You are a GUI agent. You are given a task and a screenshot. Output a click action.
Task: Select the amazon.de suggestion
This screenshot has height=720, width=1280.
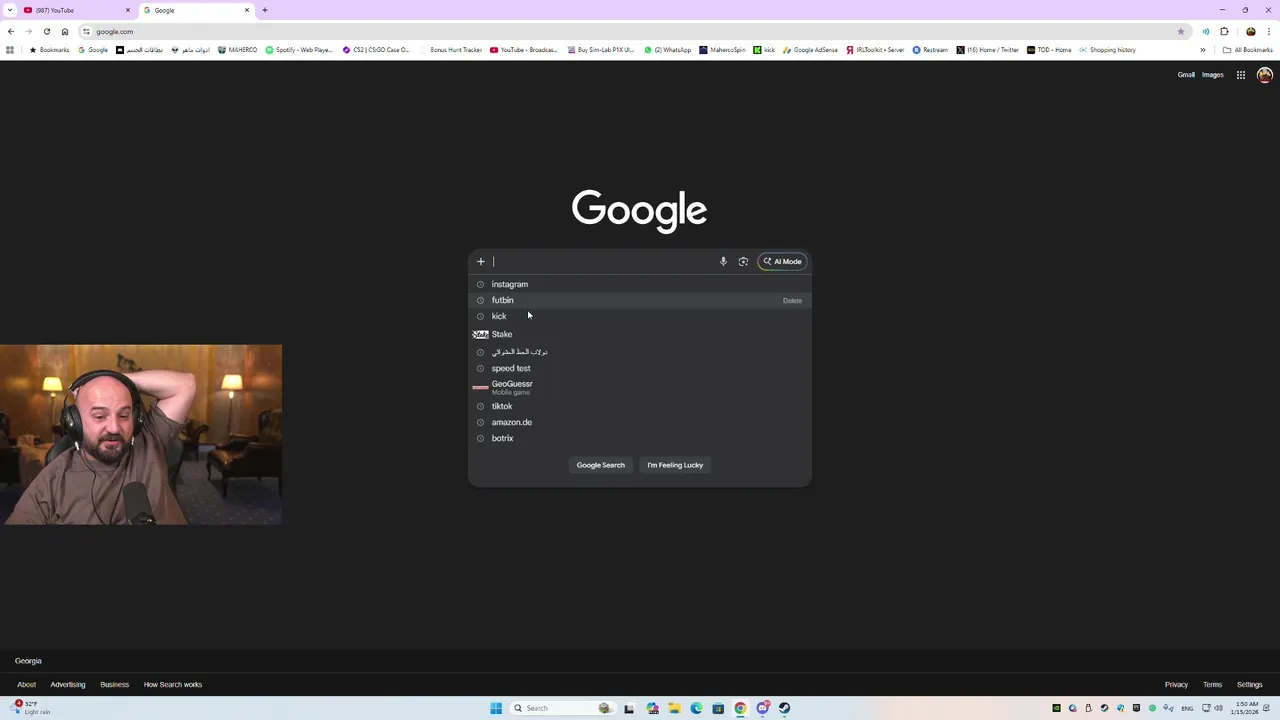[640, 422]
